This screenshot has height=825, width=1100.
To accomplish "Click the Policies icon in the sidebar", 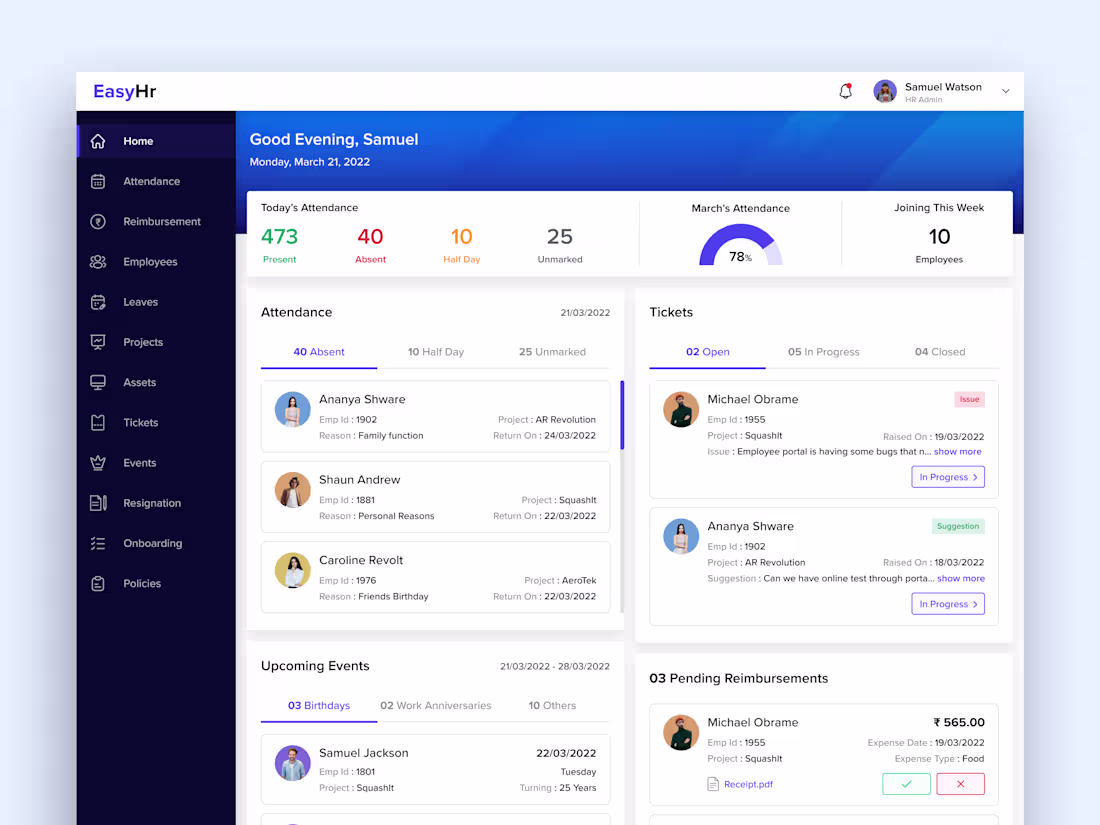I will point(98,583).
